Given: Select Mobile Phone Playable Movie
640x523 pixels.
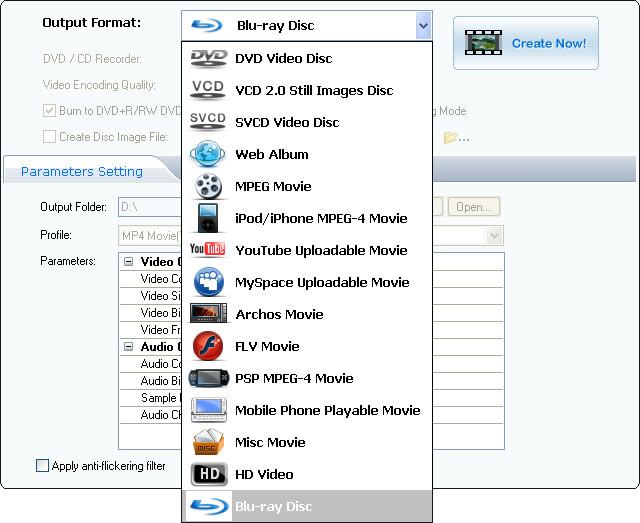Looking at the screenshot, I should (307, 410).
